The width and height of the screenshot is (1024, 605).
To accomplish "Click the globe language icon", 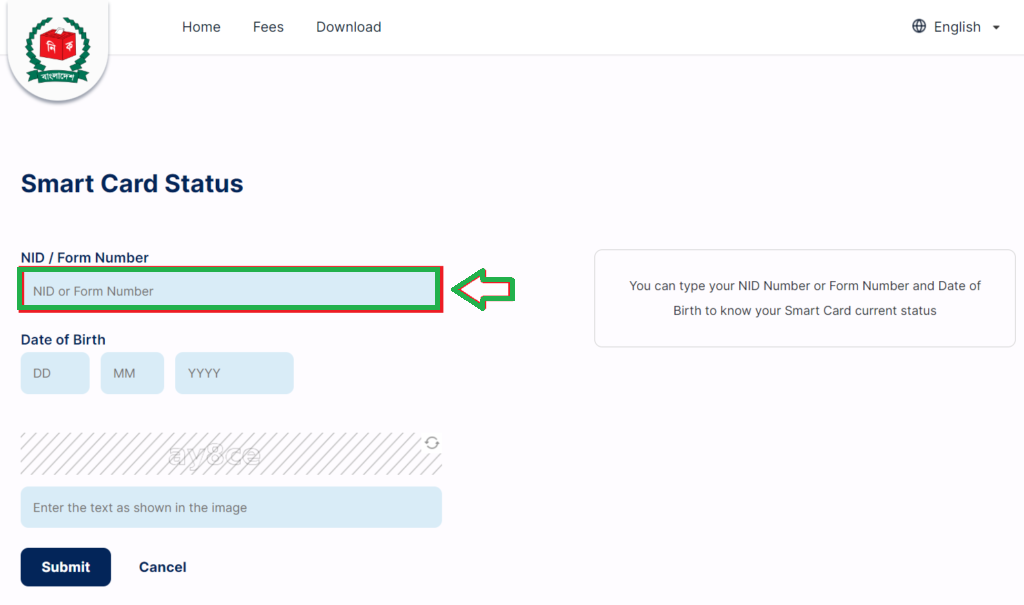I will pos(919,26).
